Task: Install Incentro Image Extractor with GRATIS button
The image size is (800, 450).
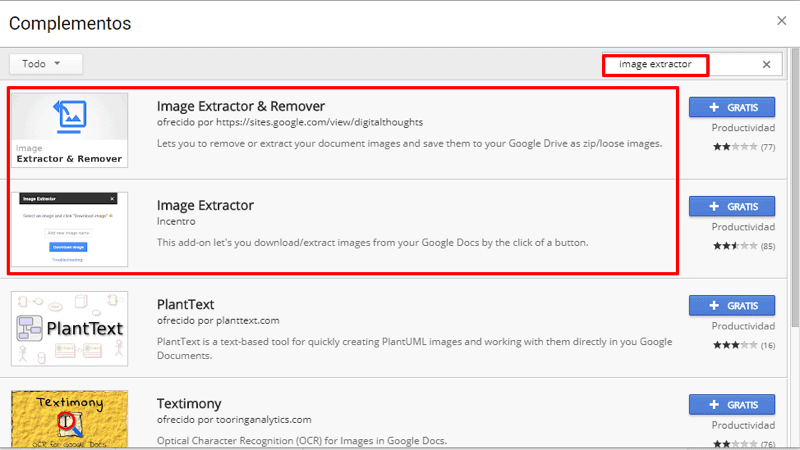Action: pyautogui.click(x=732, y=206)
